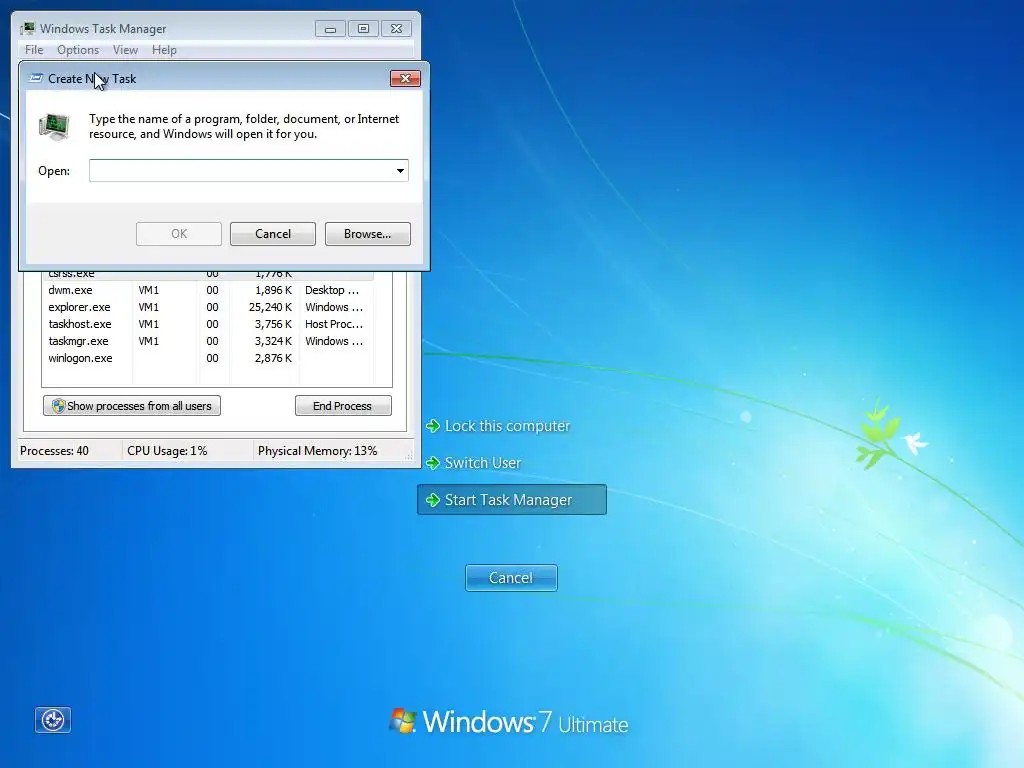This screenshot has width=1024, height=768.
Task: Click the 1,896 K memory value
Action: click(274, 290)
